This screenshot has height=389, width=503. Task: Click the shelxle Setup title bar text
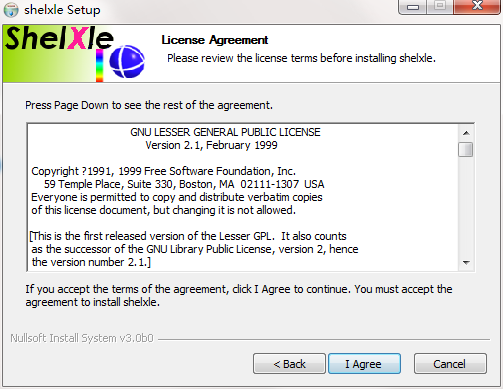pos(62,10)
